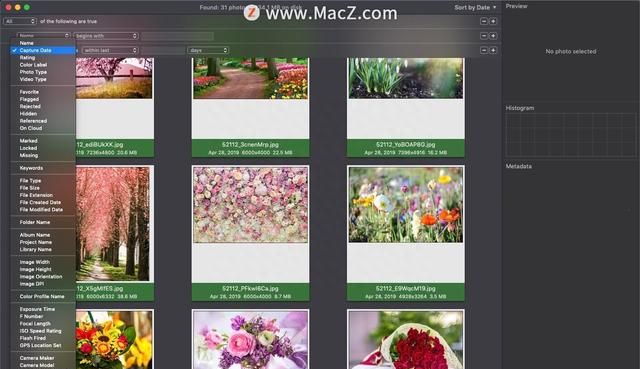The image size is (640, 369).
Task: Select the white snowdrop flowers photo
Action: 406,78
